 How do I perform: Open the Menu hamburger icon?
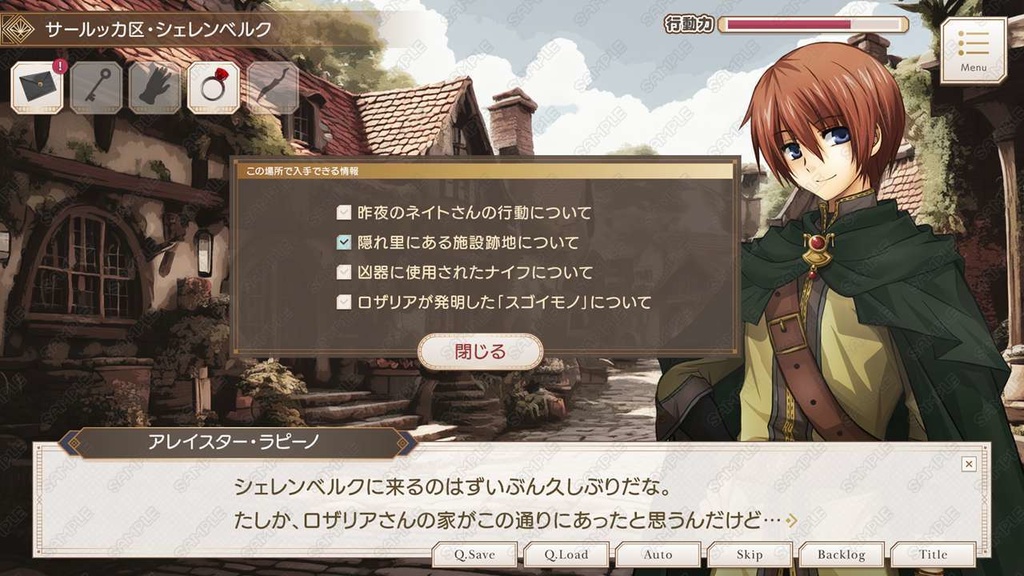click(x=973, y=51)
